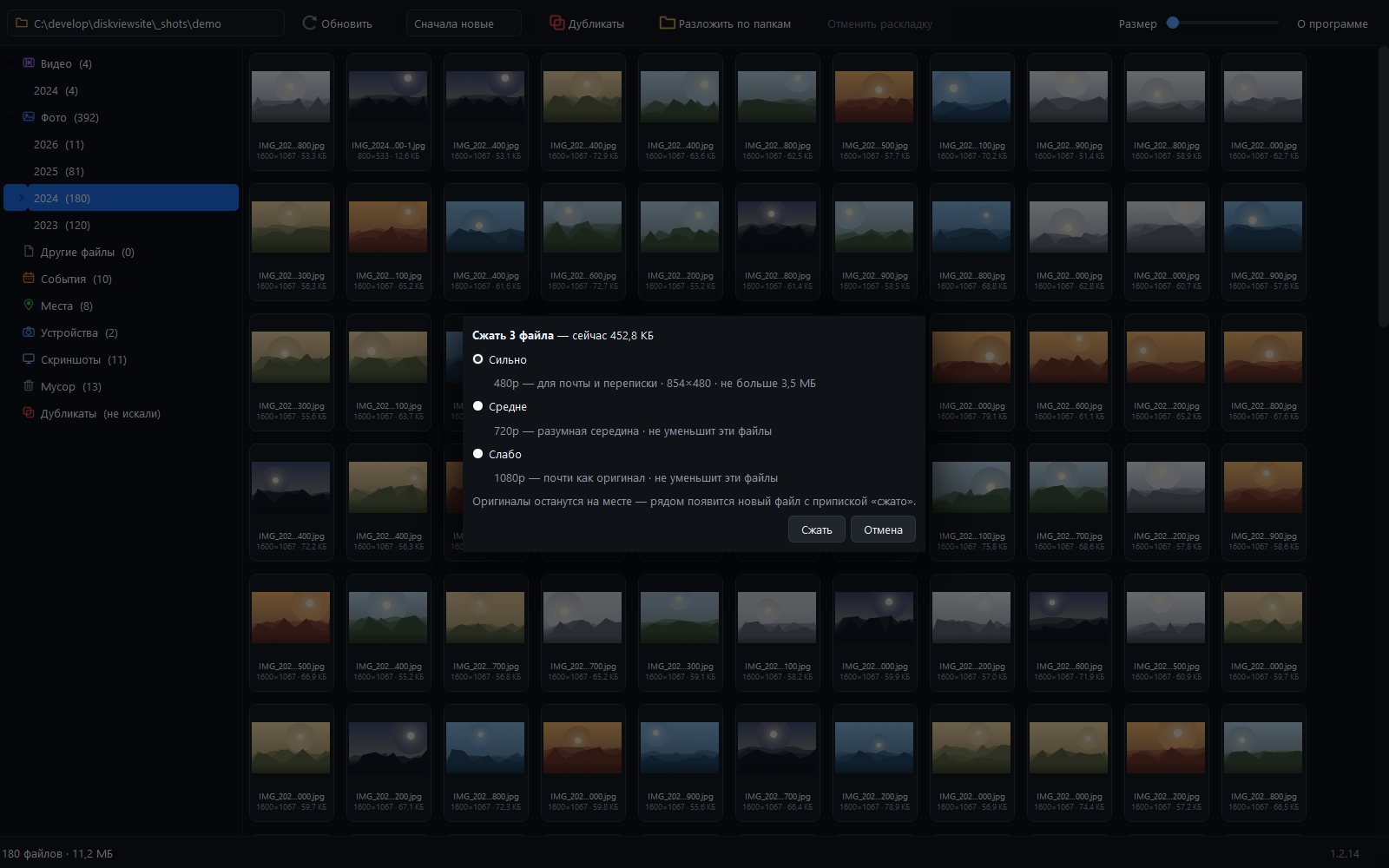Click the Сжать 3 файла dialog heading

pos(512,335)
